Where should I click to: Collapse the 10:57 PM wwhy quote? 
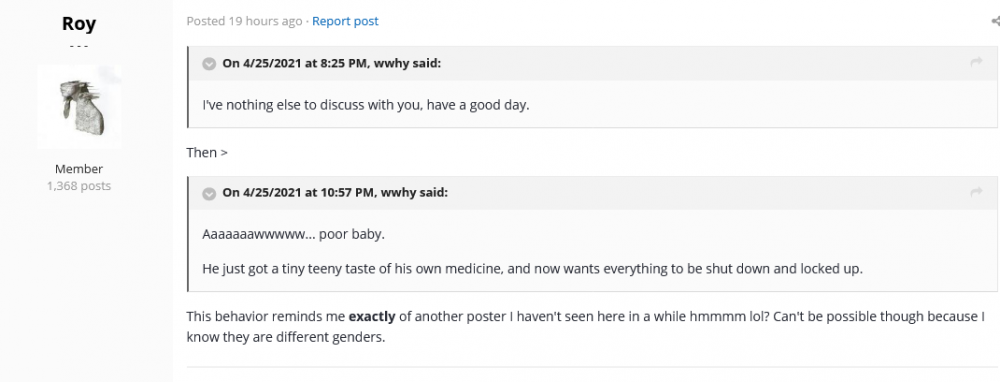209,193
